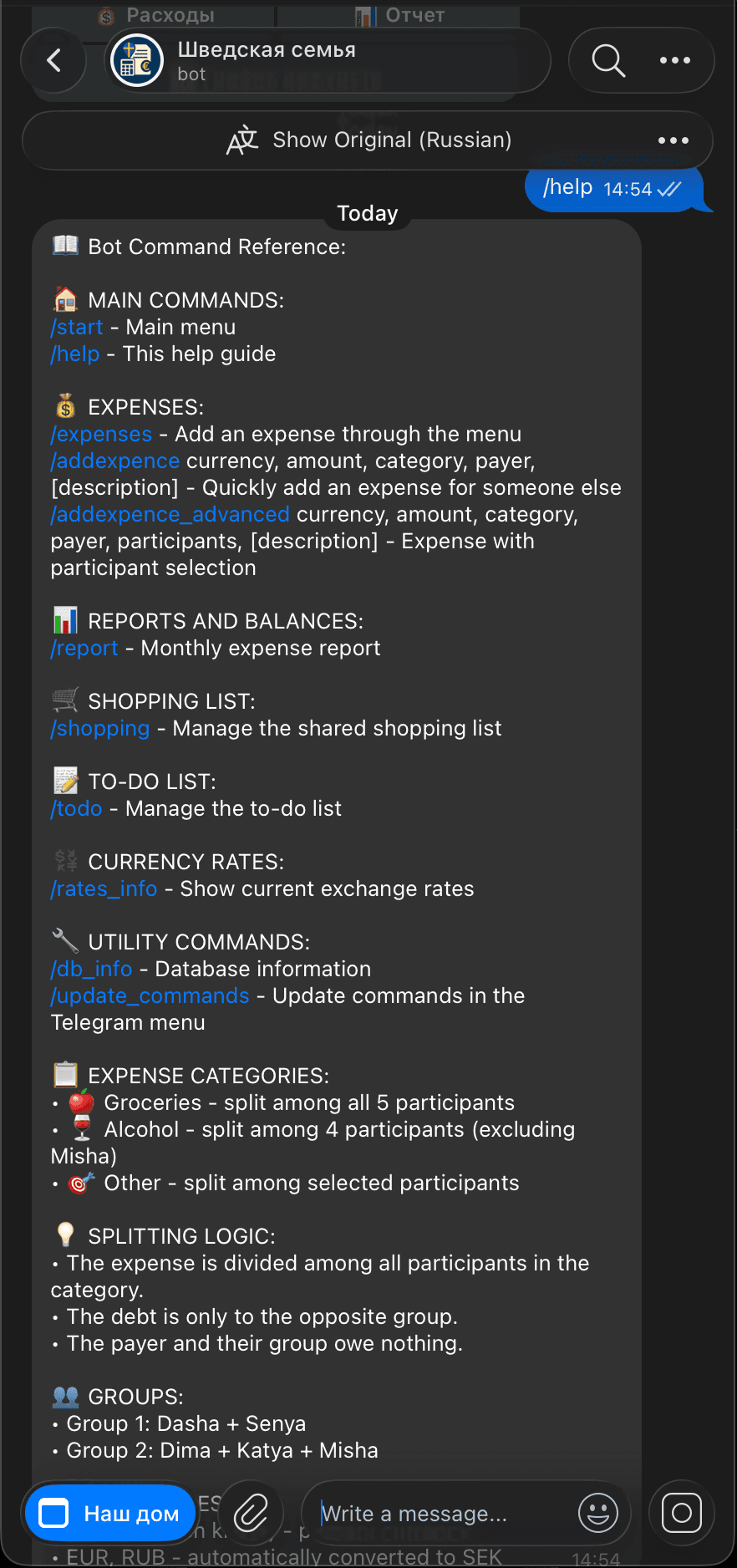
Task: Click the wrench emoji by UTILITY COMMANDS
Action: 65,941
